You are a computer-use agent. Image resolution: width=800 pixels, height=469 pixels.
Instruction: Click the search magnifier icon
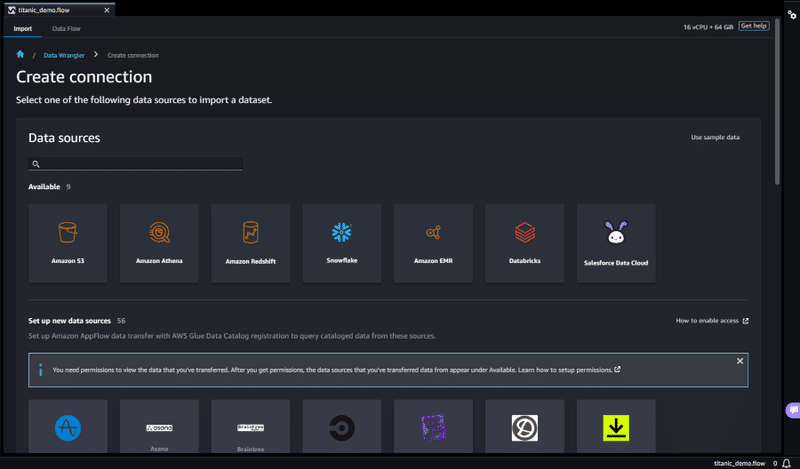point(36,164)
